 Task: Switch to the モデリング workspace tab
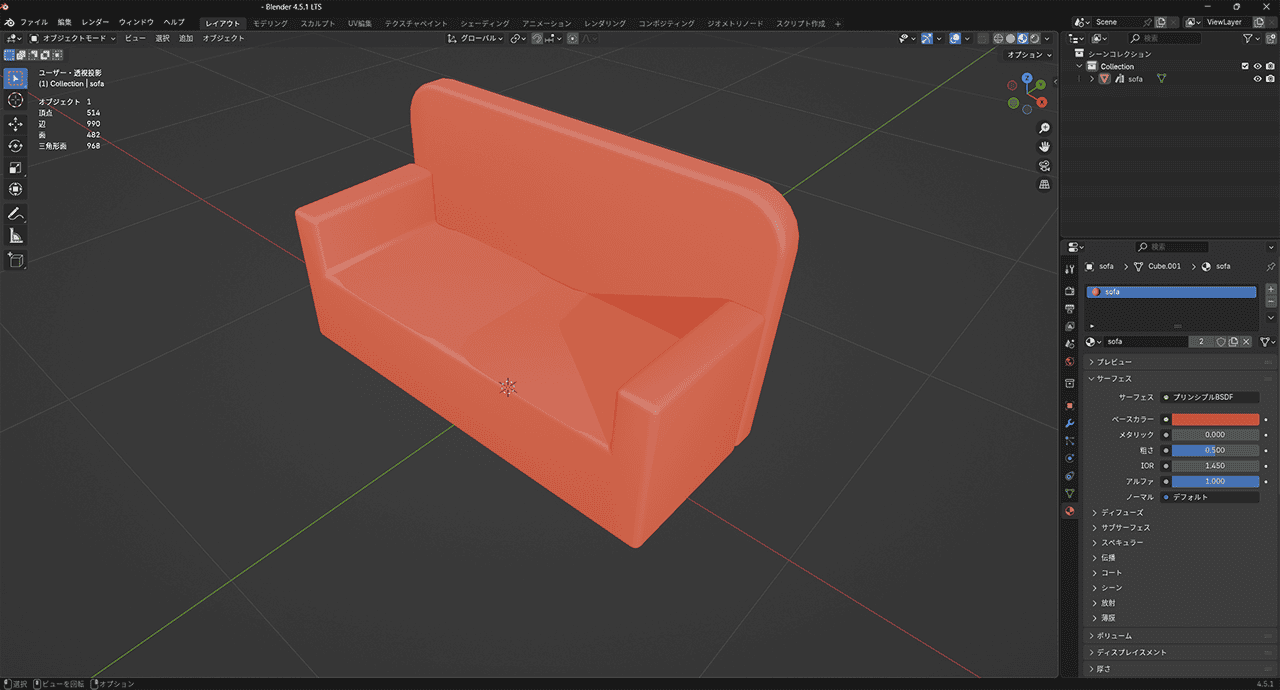(x=270, y=23)
